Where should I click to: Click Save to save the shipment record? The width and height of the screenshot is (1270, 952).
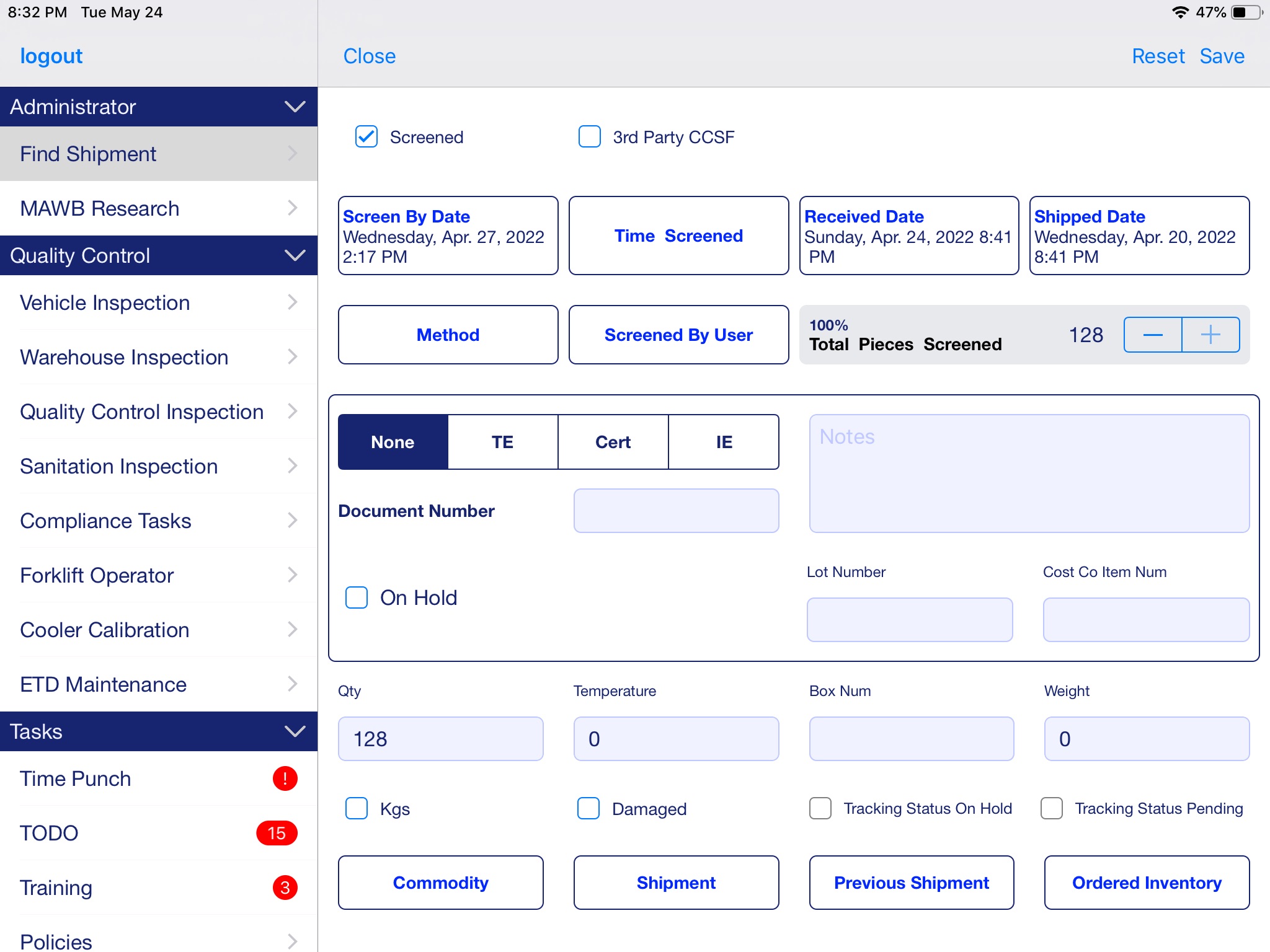click(1223, 56)
